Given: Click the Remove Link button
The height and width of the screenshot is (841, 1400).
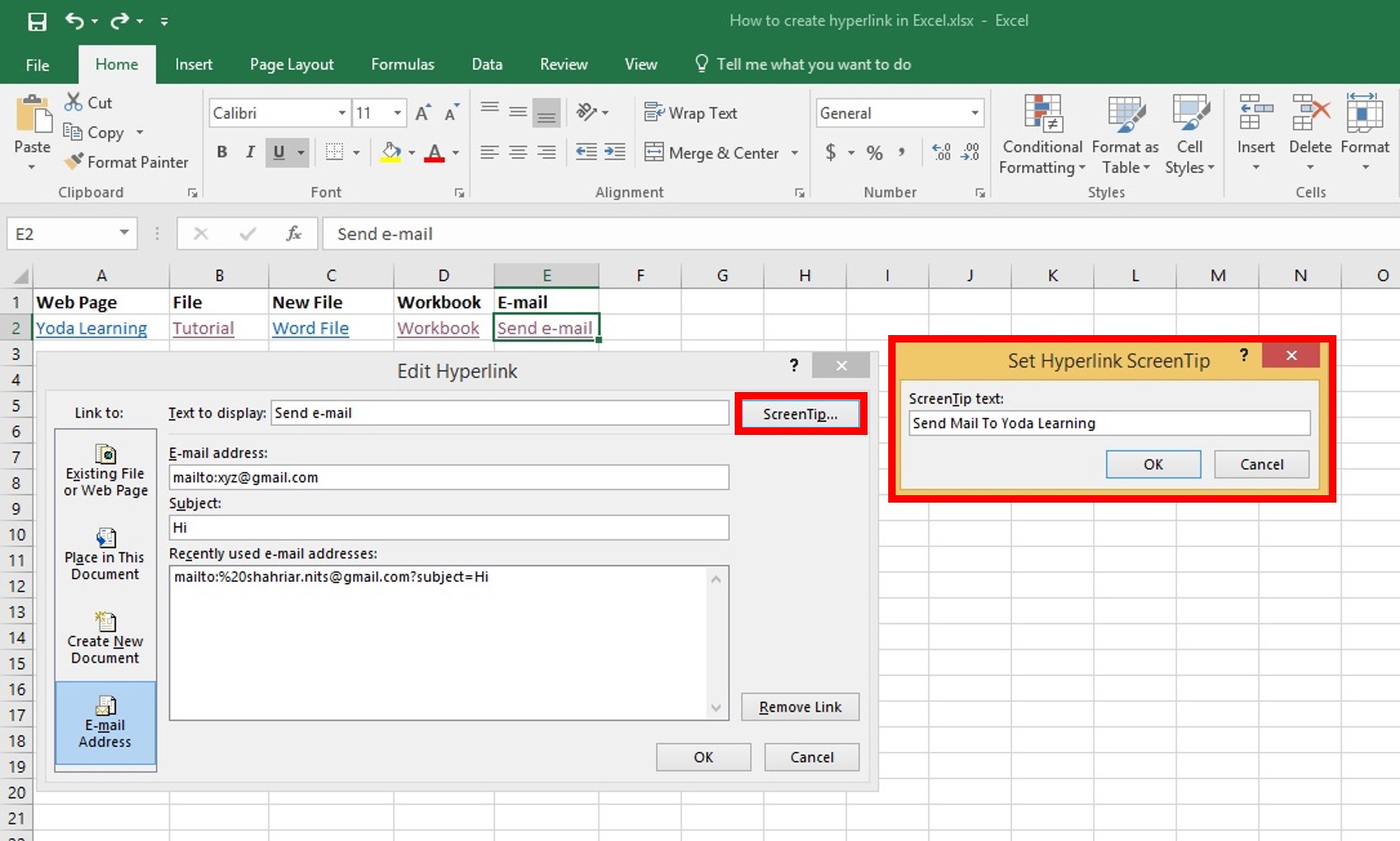Looking at the screenshot, I should tap(800, 707).
